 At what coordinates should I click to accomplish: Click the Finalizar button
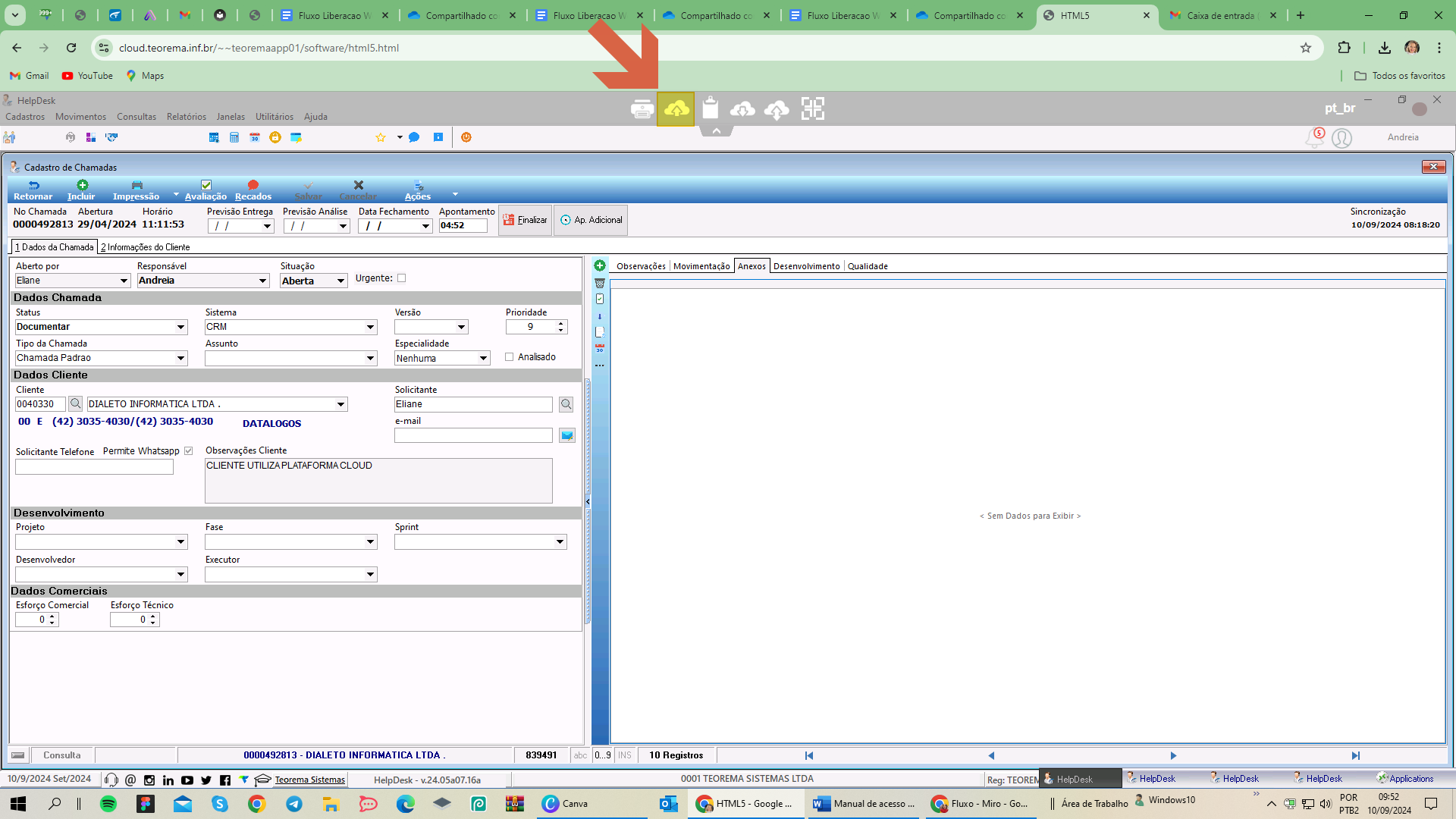click(x=525, y=220)
